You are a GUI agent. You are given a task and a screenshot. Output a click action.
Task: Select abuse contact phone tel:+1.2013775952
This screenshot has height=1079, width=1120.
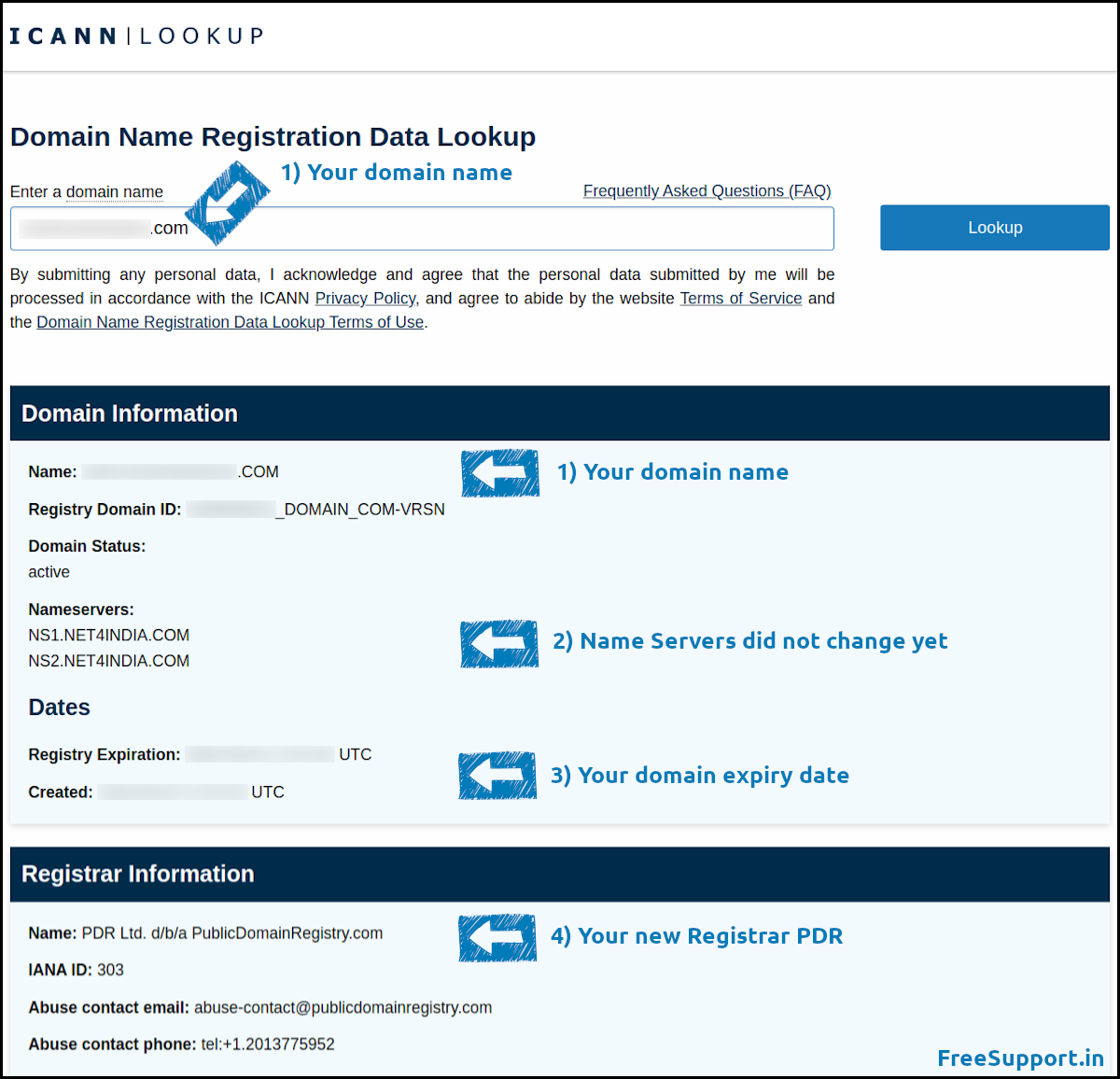[x=268, y=1044]
